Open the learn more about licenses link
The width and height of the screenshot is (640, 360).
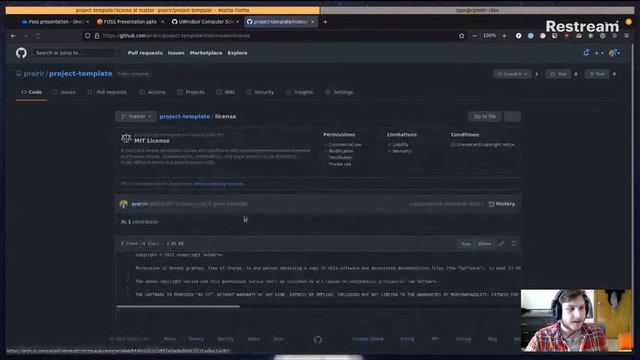click(x=206, y=184)
